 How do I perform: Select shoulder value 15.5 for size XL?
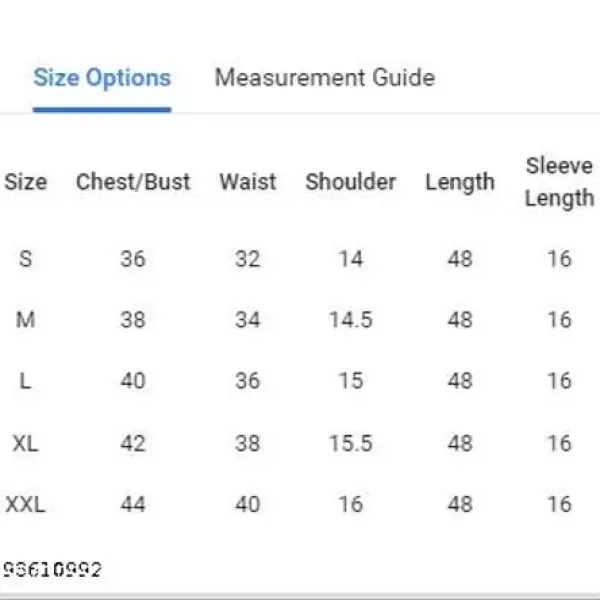[x=350, y=443]
